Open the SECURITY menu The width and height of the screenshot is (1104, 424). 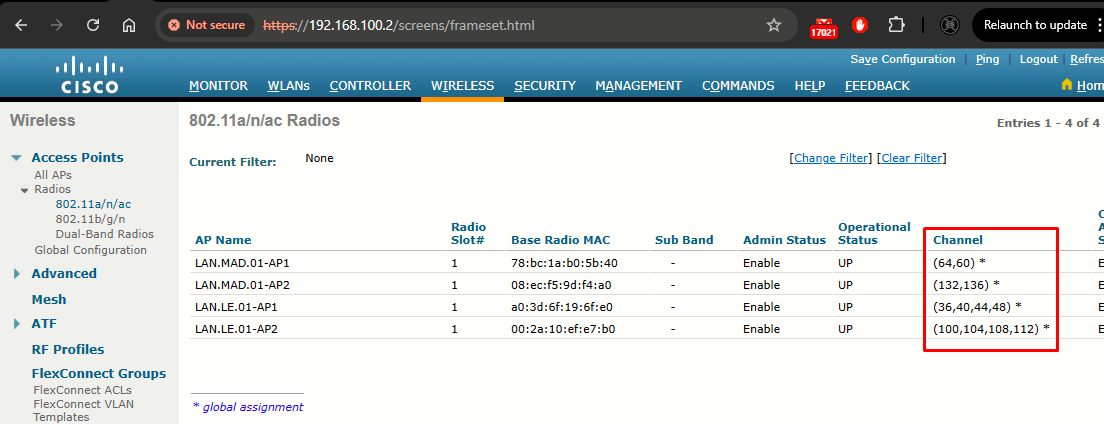[x=545, y=86]
